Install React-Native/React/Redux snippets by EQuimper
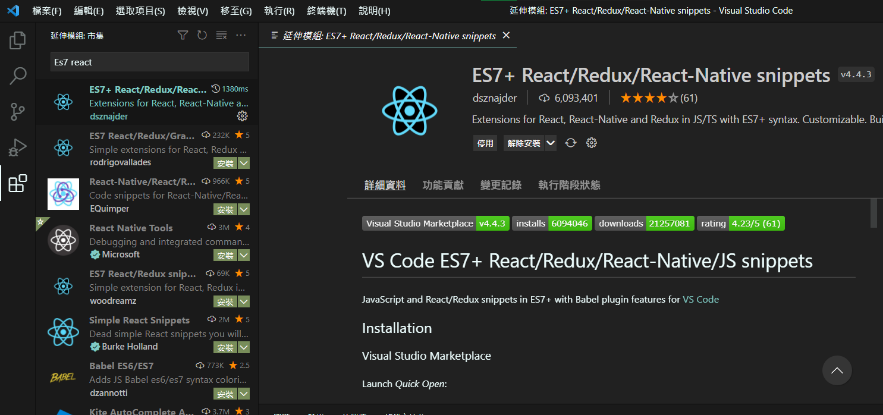 coord(225,209)
